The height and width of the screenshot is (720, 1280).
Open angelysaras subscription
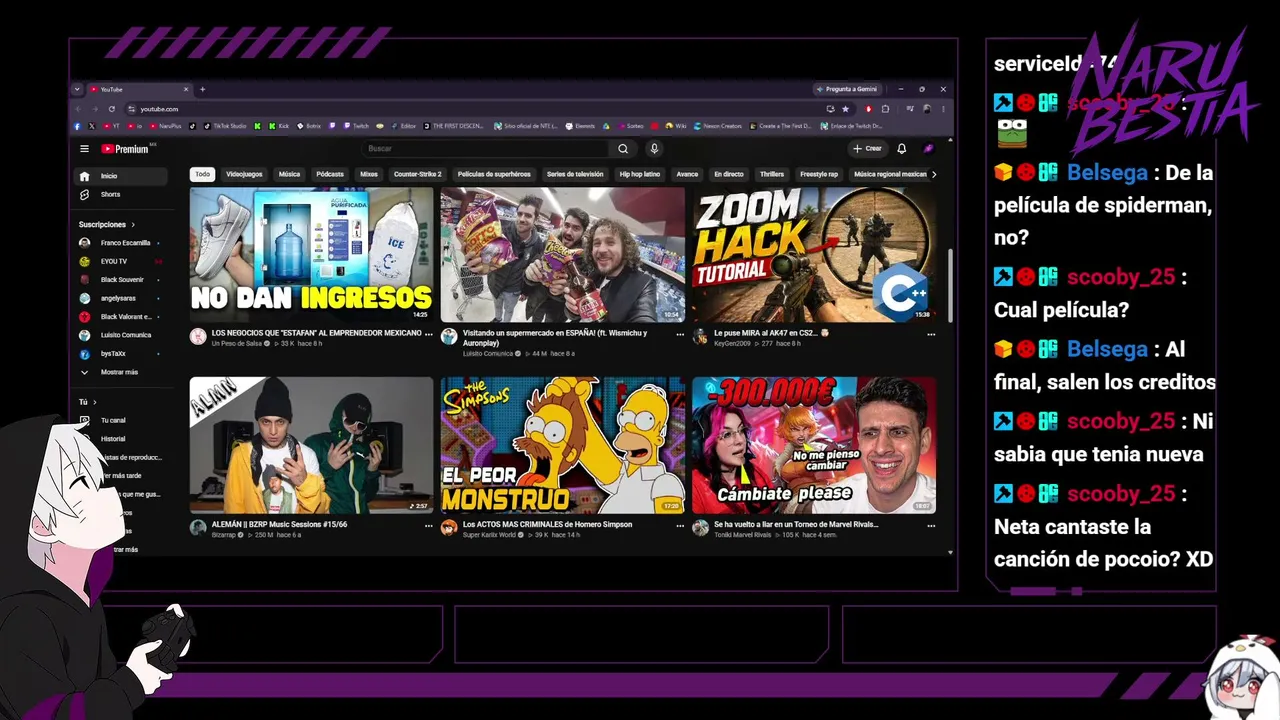(122, 298)
